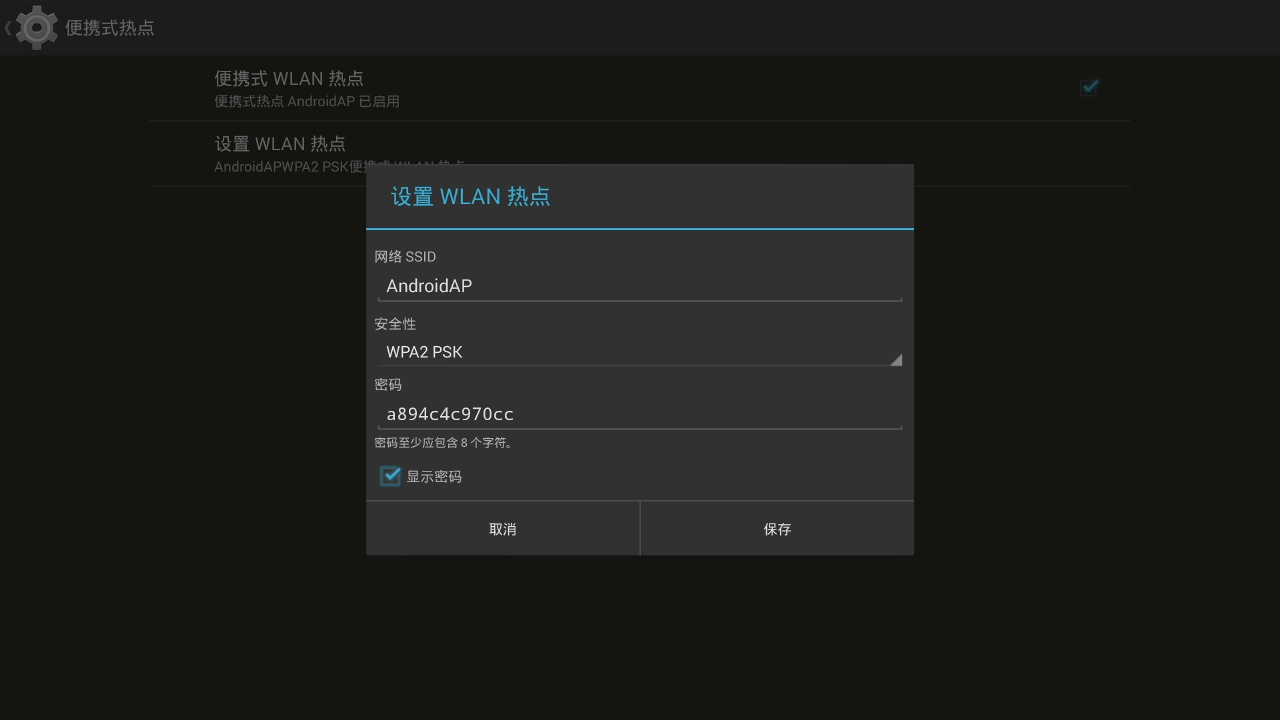Click the 8-character password hint text
The height and width of the screenshot is (720, 1280).
[x=444, y=443]
